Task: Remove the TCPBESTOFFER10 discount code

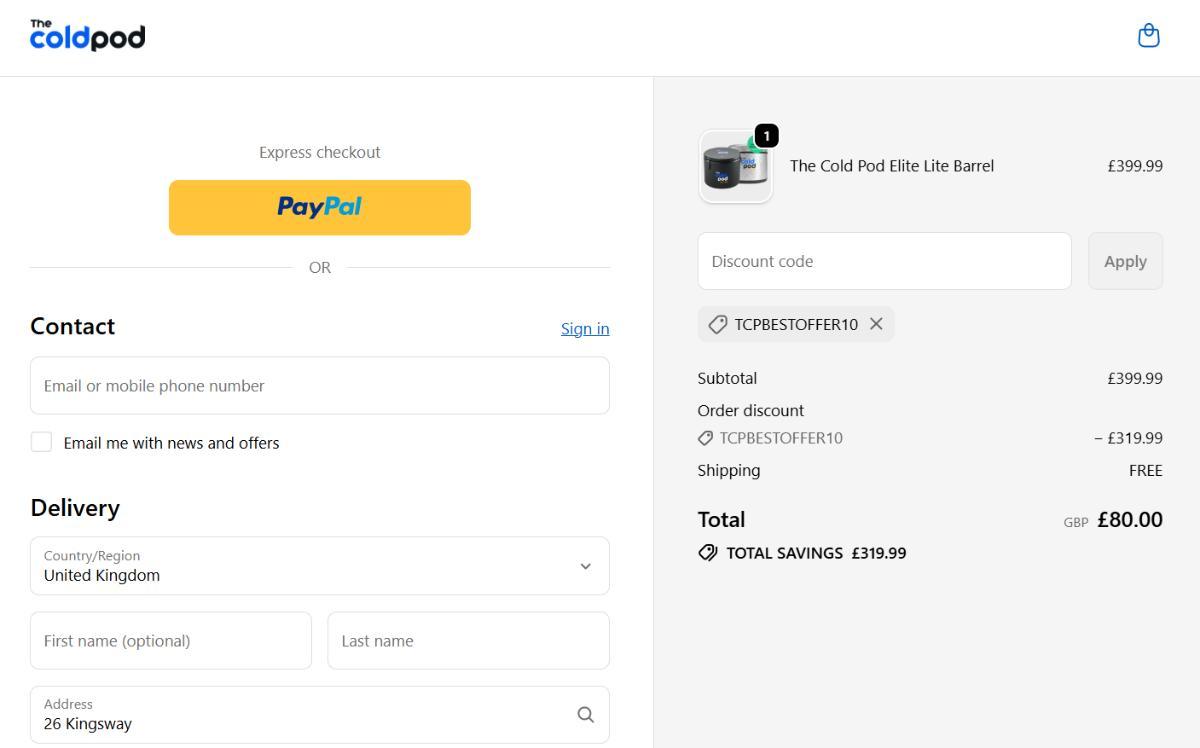Action: (876, 324)
